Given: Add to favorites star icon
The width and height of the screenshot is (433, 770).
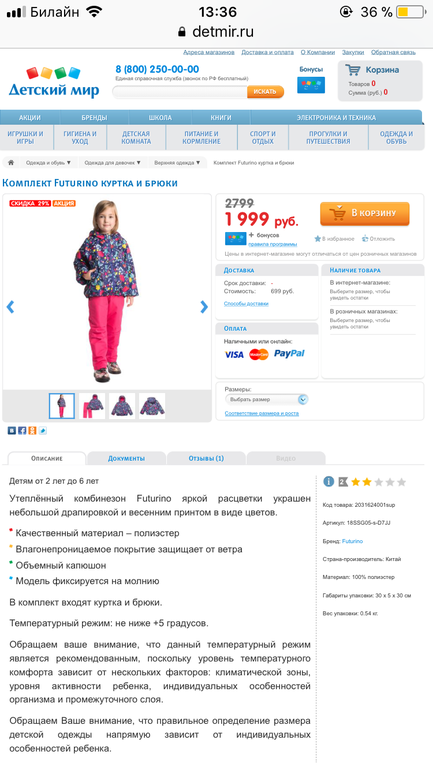Looking at the screenshot, I should (x=318, y=239).
